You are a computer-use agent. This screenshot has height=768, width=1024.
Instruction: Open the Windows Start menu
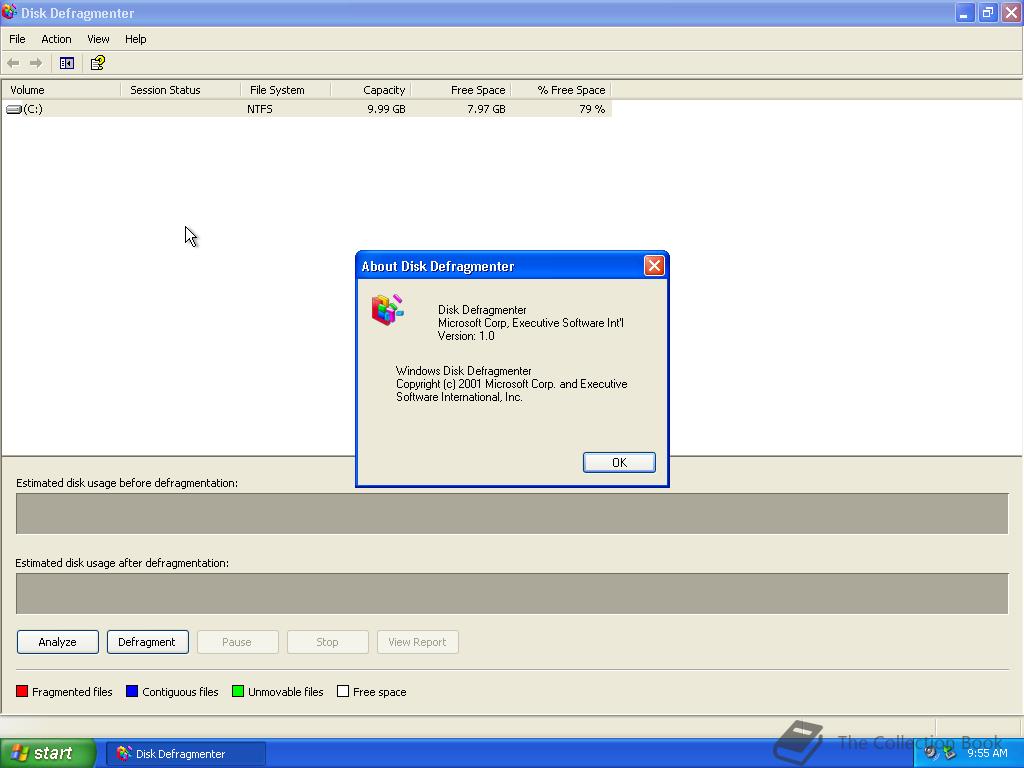tap(48, 754)
